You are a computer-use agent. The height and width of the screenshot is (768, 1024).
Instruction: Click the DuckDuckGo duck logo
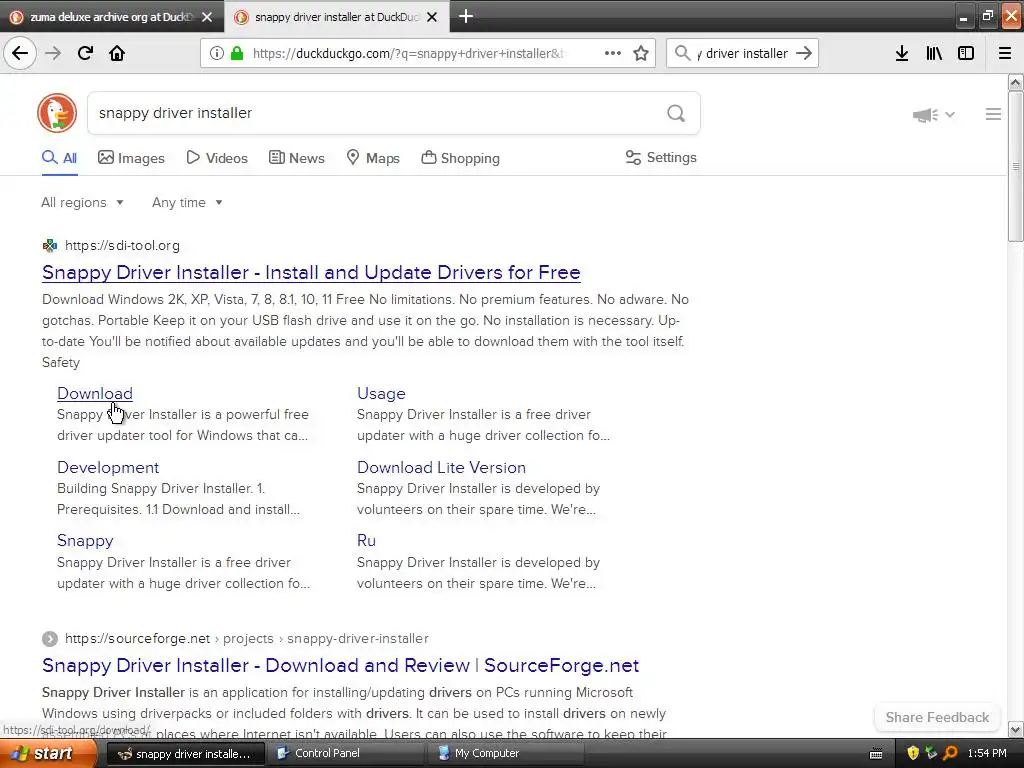click(x=57, y=113)
